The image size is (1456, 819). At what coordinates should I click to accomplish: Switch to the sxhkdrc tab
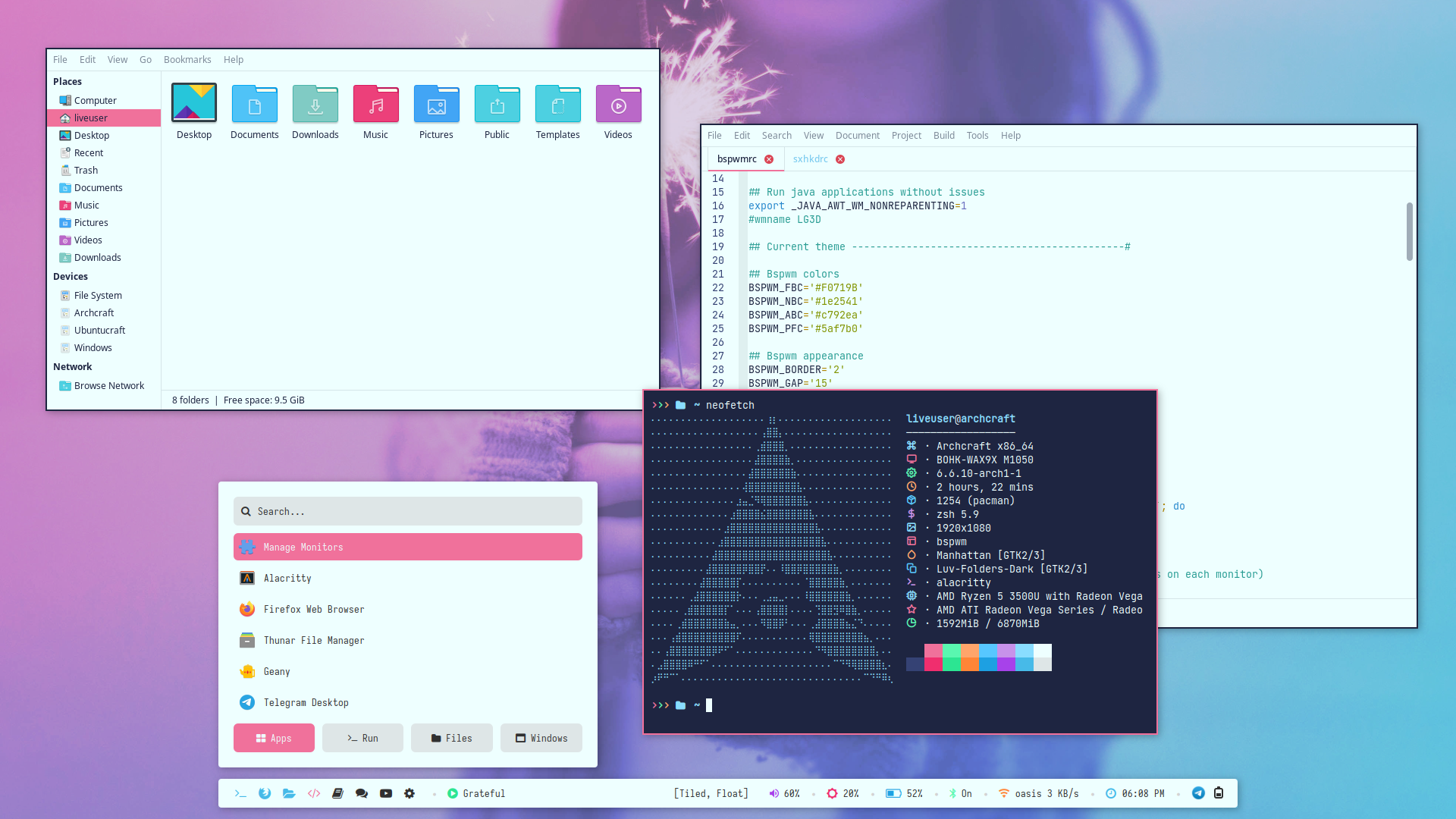pos(810,159)
